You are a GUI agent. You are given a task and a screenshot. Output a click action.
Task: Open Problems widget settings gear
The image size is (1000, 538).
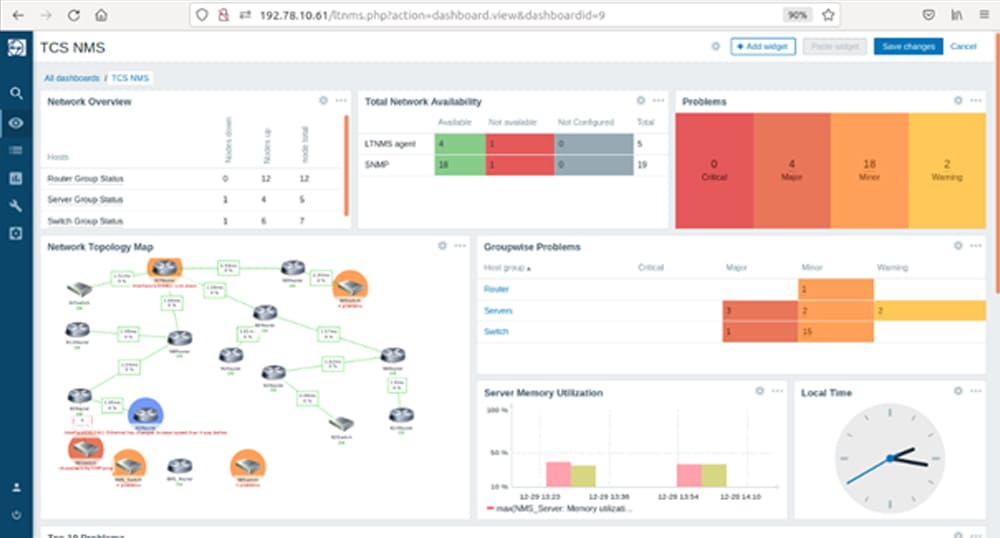tap(958, 101)
